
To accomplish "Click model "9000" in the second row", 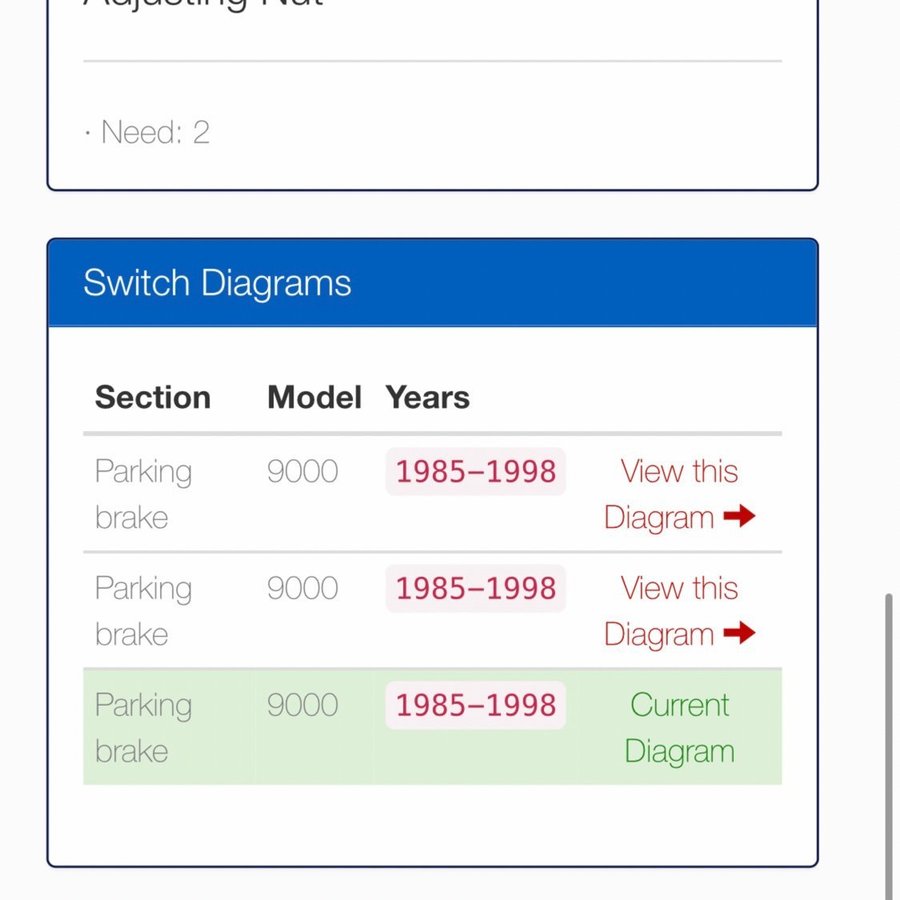I will [302, 589].
